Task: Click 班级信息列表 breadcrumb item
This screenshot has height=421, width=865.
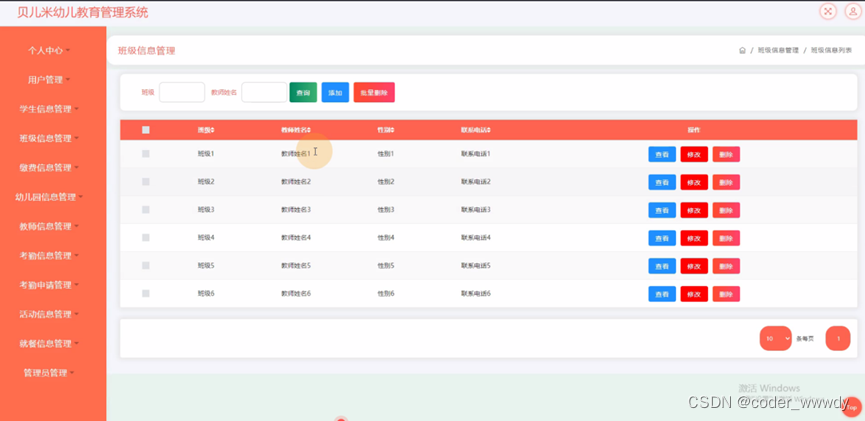Action: 831,50
